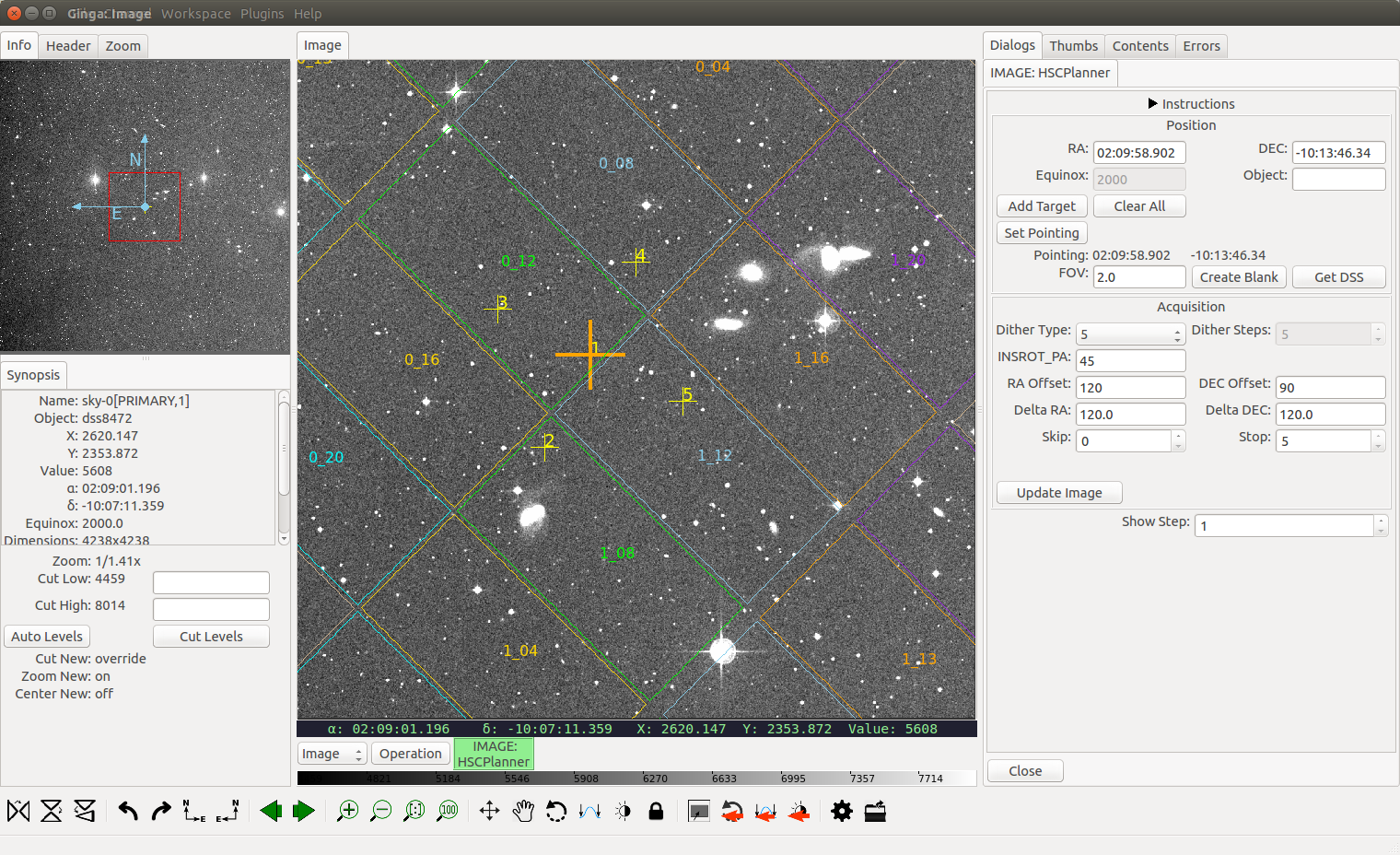Open the Dither Type dropdown
This screenshot has width=1400, height=855.
point(1130,334)
